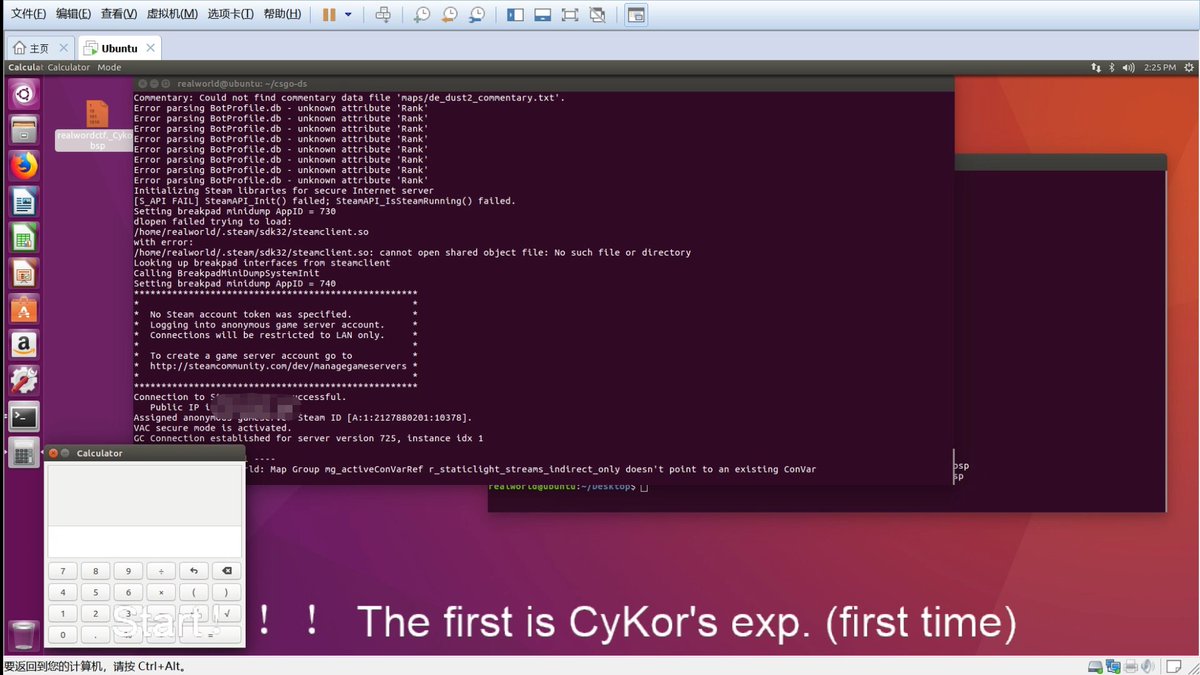Viewport: 1200px width, 675px height.
Task: Close the 主页 tab with its X
Action: pyautogui.click(x=64, y=48)
